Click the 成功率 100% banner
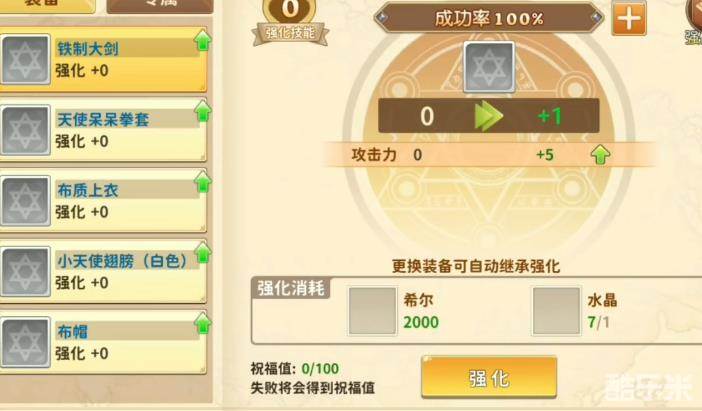Screen dimensions: 702x411 (x=489, y=18)
